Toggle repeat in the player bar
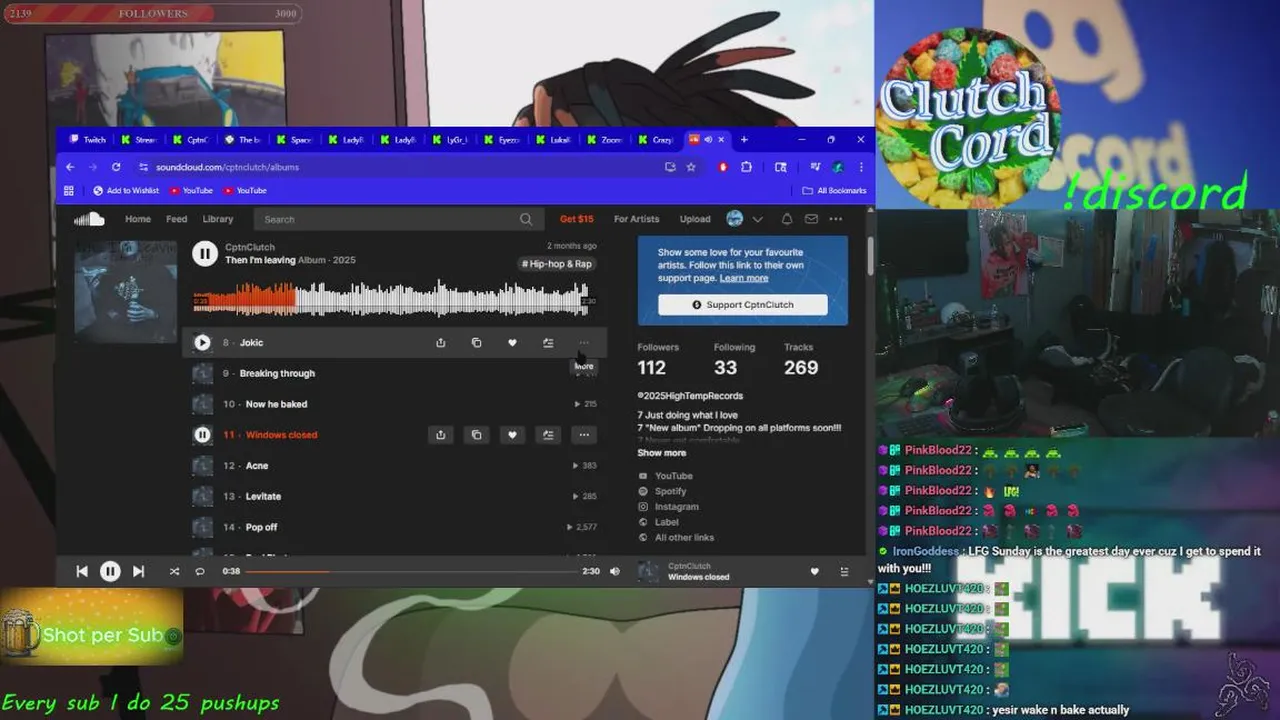 [200, 571]
